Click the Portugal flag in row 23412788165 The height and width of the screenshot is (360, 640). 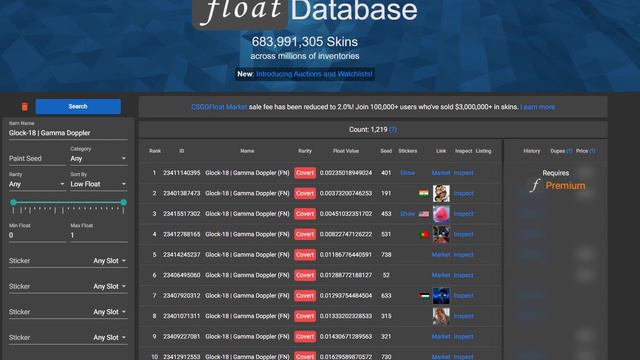[x=424, y=234]
